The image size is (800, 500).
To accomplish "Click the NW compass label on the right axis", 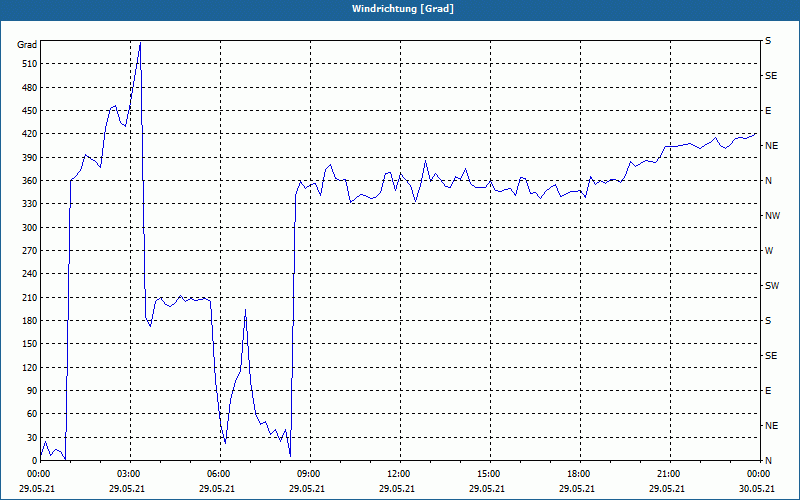I will pyautogui.click(x=772, y=216).
